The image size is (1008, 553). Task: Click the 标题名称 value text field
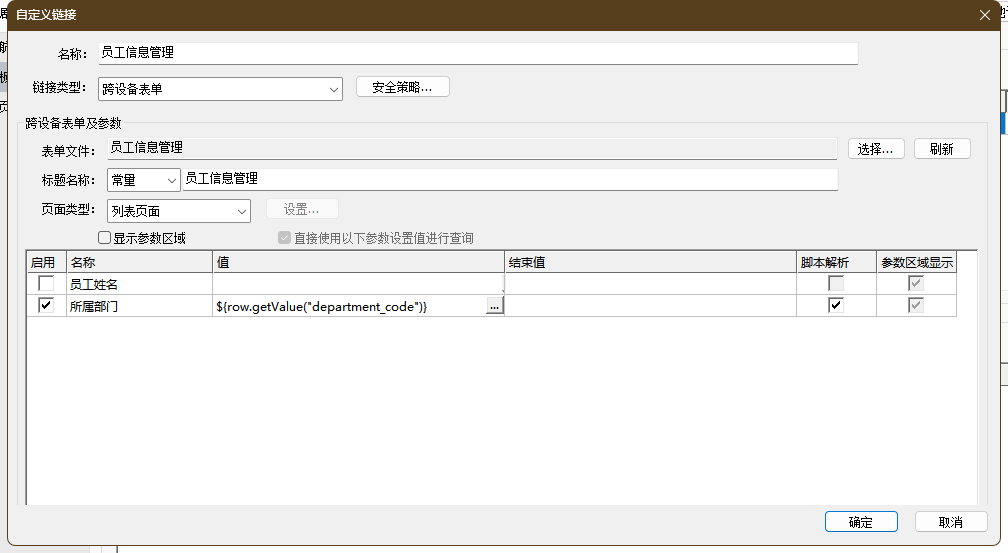point(508,179)
